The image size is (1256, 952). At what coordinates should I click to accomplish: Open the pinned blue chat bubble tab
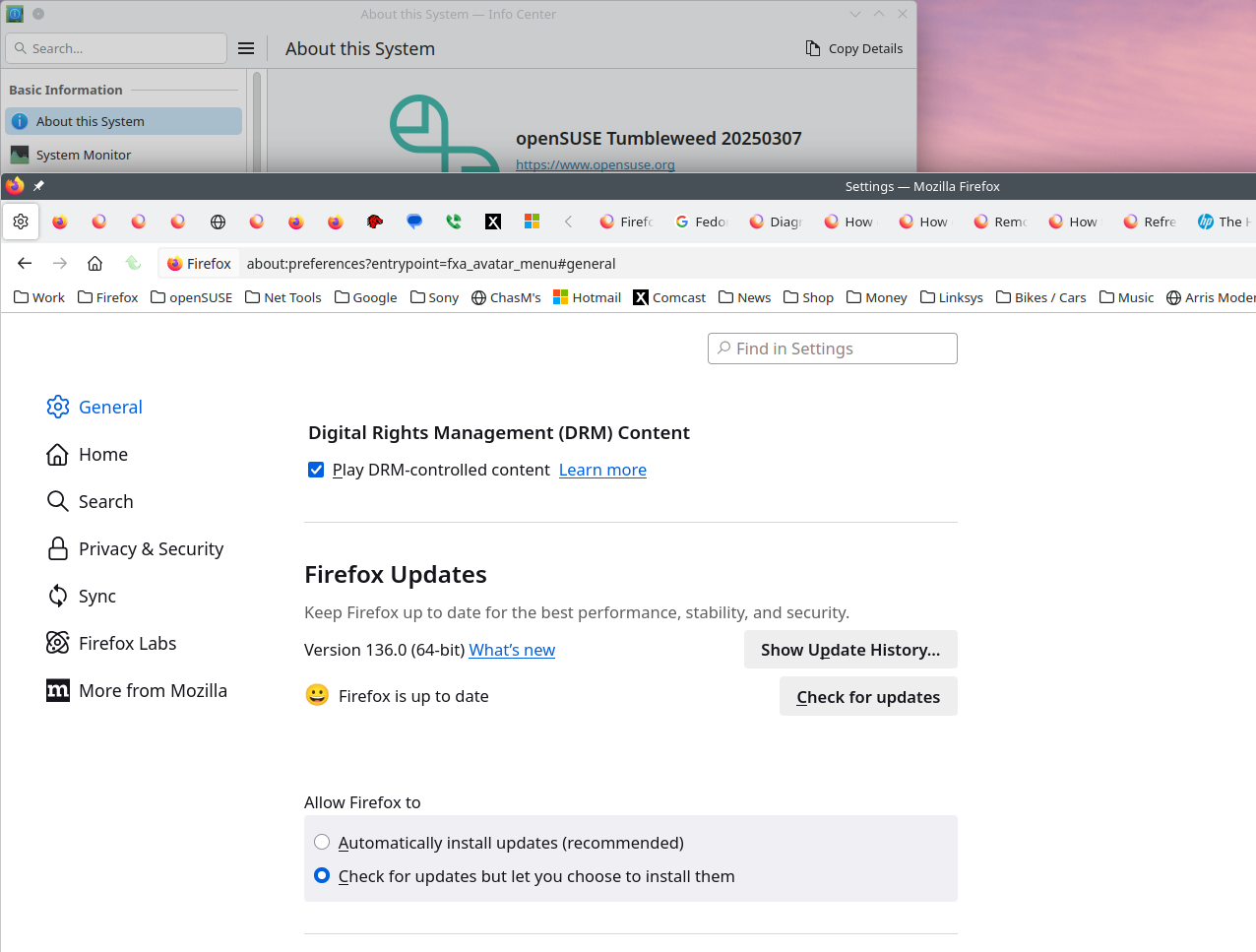click(x=414, y=222)
